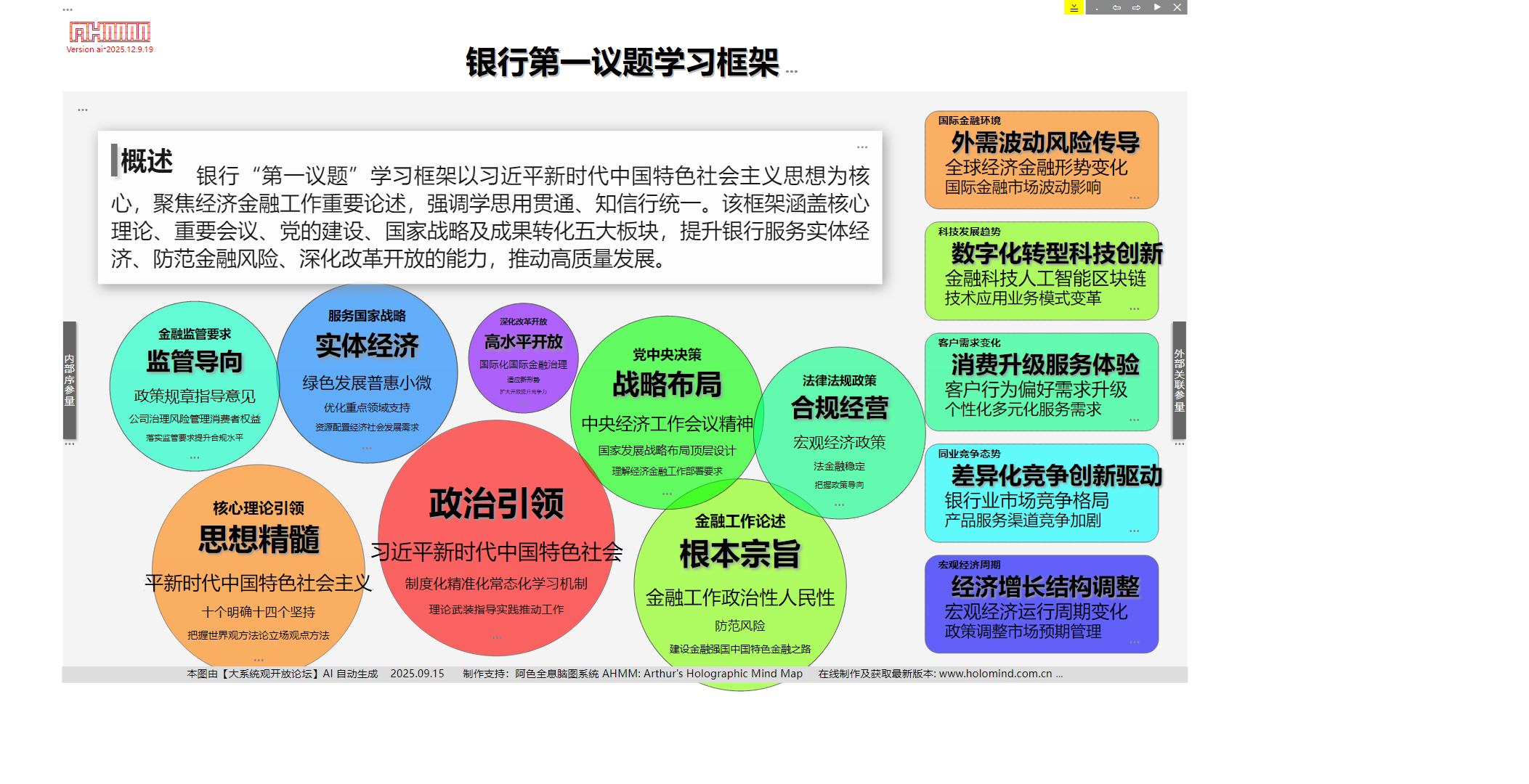This screenshot has height=784, width=1529.
Task: Click the 差异化竞争创新驱动 cyan card
Action: click(1041, 493)
